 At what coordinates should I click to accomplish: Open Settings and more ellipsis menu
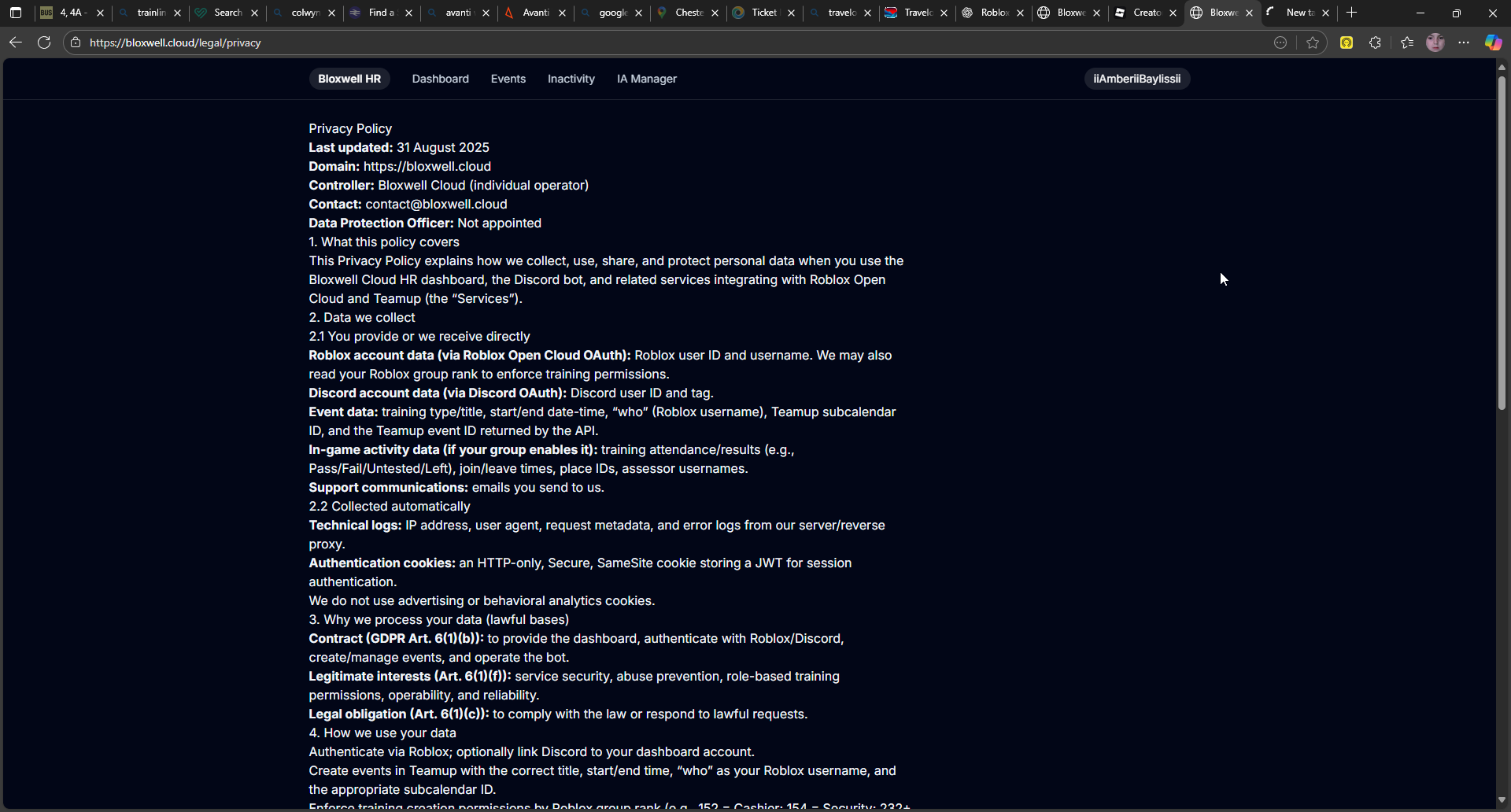coord(1464,42)
